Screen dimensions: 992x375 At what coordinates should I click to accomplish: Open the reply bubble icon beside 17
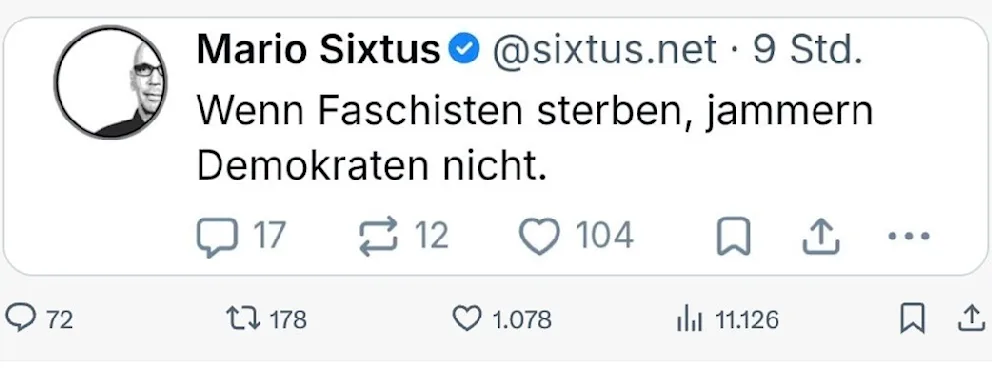pyautogui.click(x=216, y=237)
